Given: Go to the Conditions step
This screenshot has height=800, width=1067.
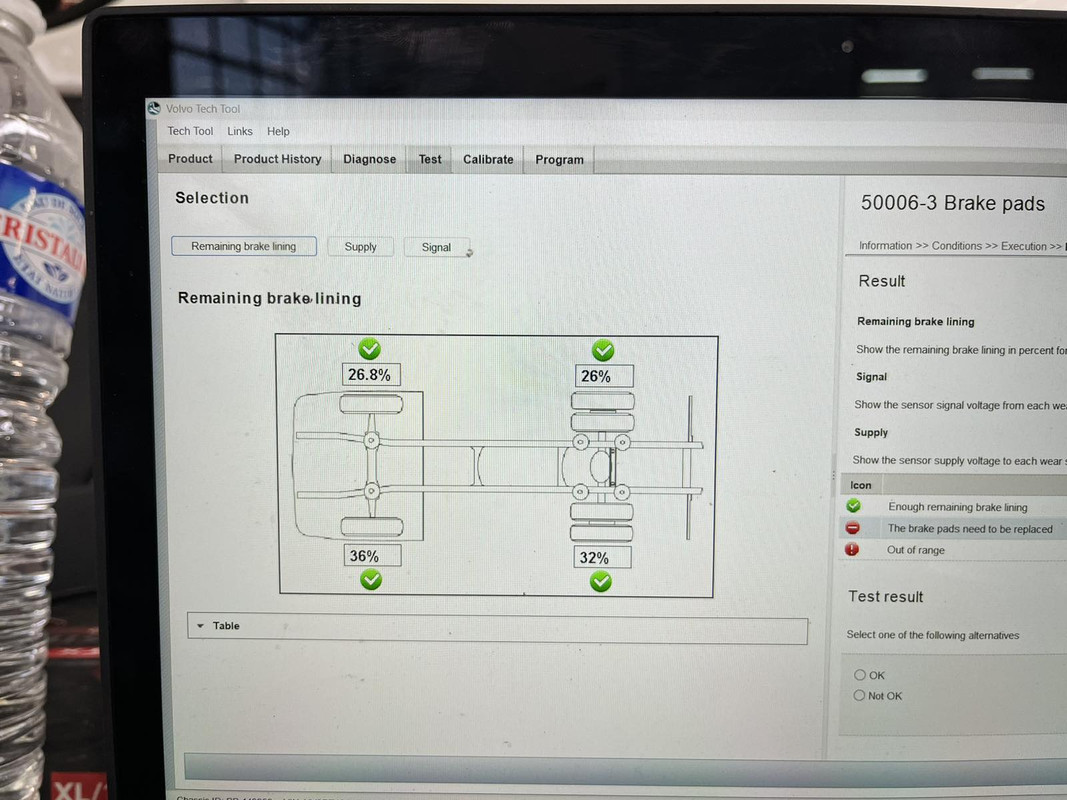Looking at the screenshot, I should coord(956,246).
